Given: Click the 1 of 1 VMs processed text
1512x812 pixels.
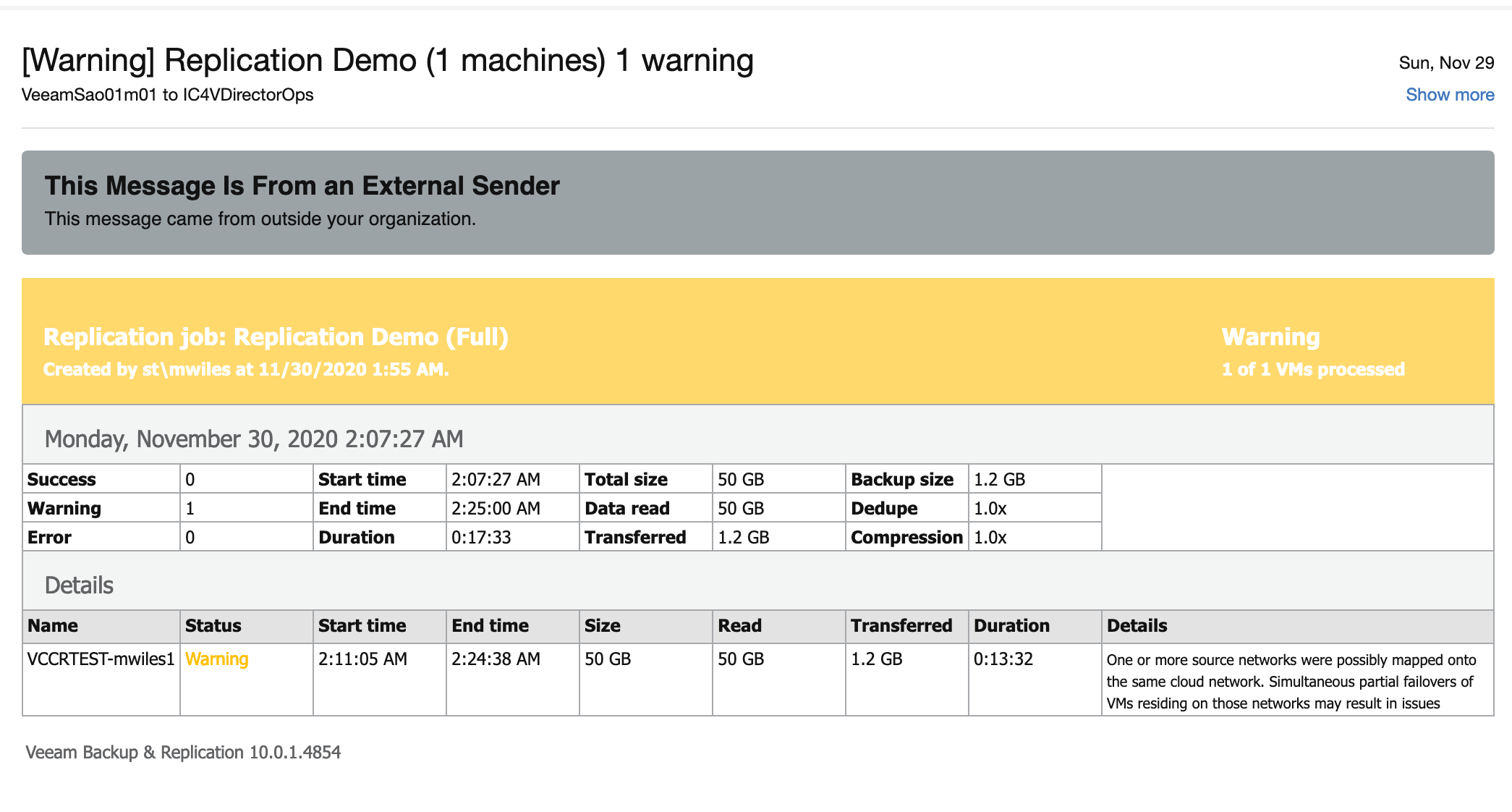Looking at the screenshot, I should [x=1312, y=369].
